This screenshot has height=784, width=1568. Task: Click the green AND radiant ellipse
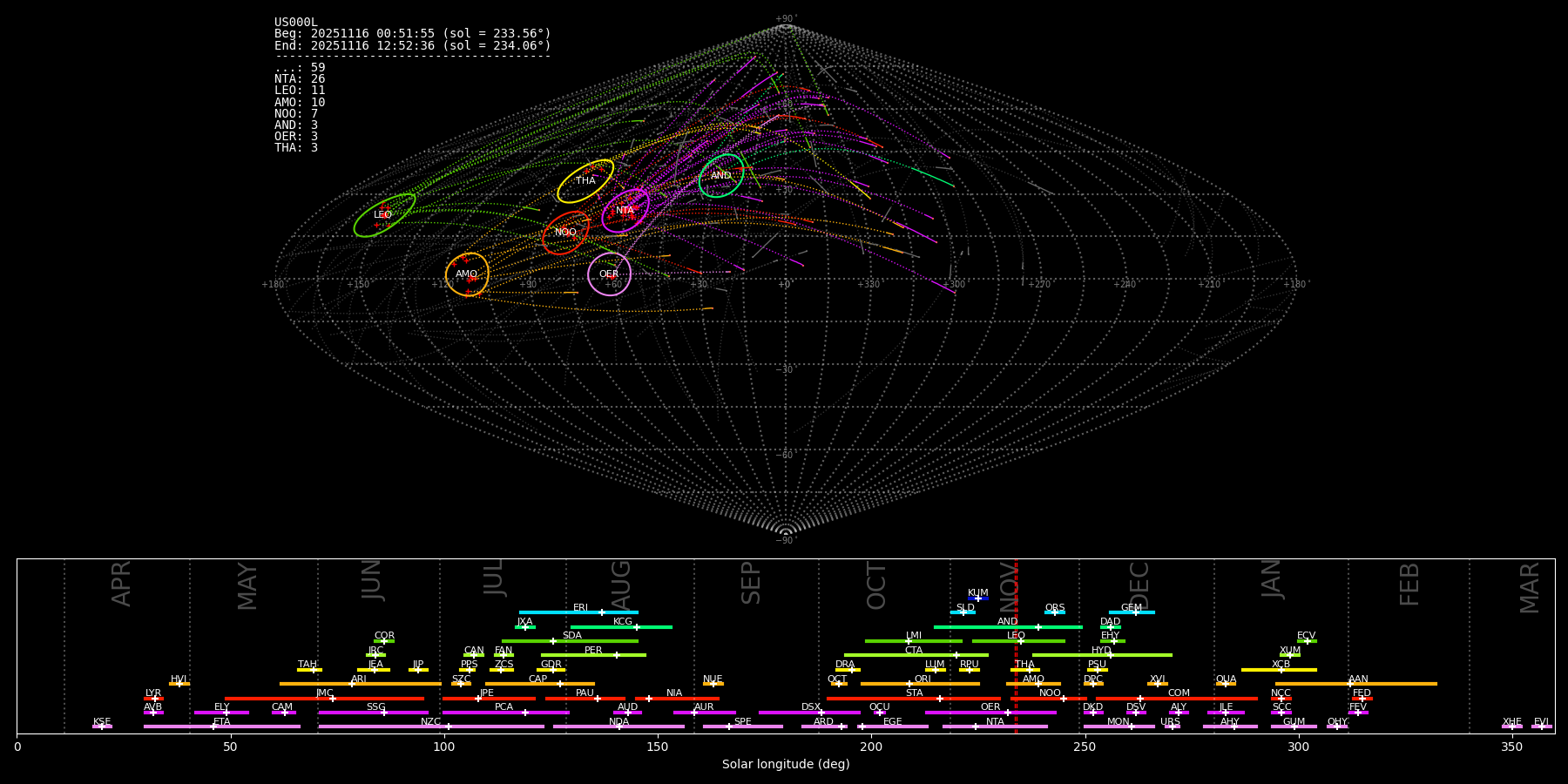pos(721,176)
